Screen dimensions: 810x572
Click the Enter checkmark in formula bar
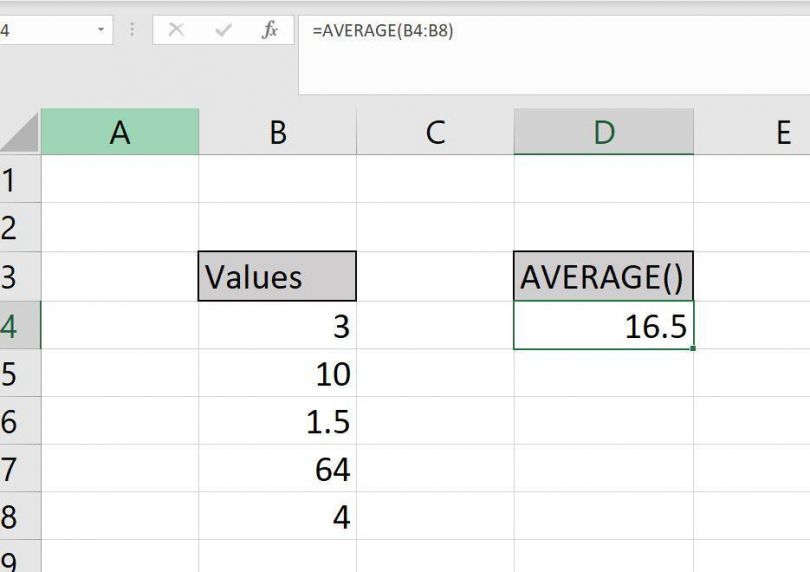click(223, 30)
